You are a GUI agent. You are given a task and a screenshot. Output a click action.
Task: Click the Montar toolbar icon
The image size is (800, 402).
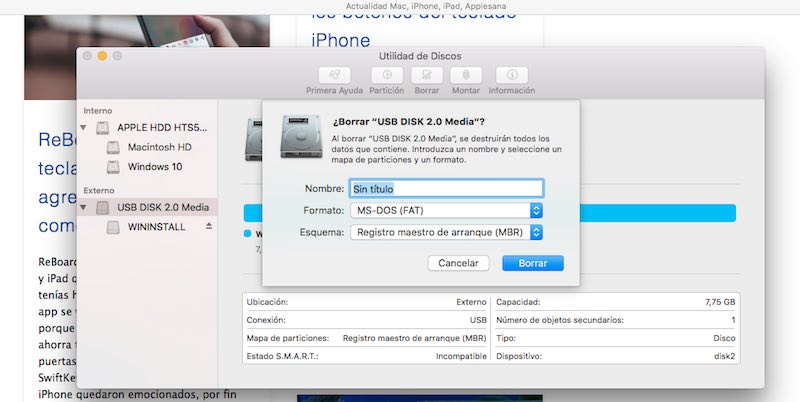(466, 76)
